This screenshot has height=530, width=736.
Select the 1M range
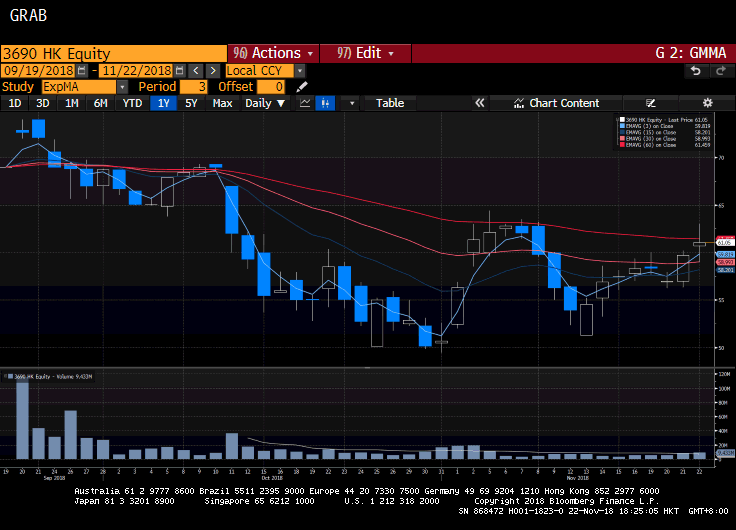71,103
